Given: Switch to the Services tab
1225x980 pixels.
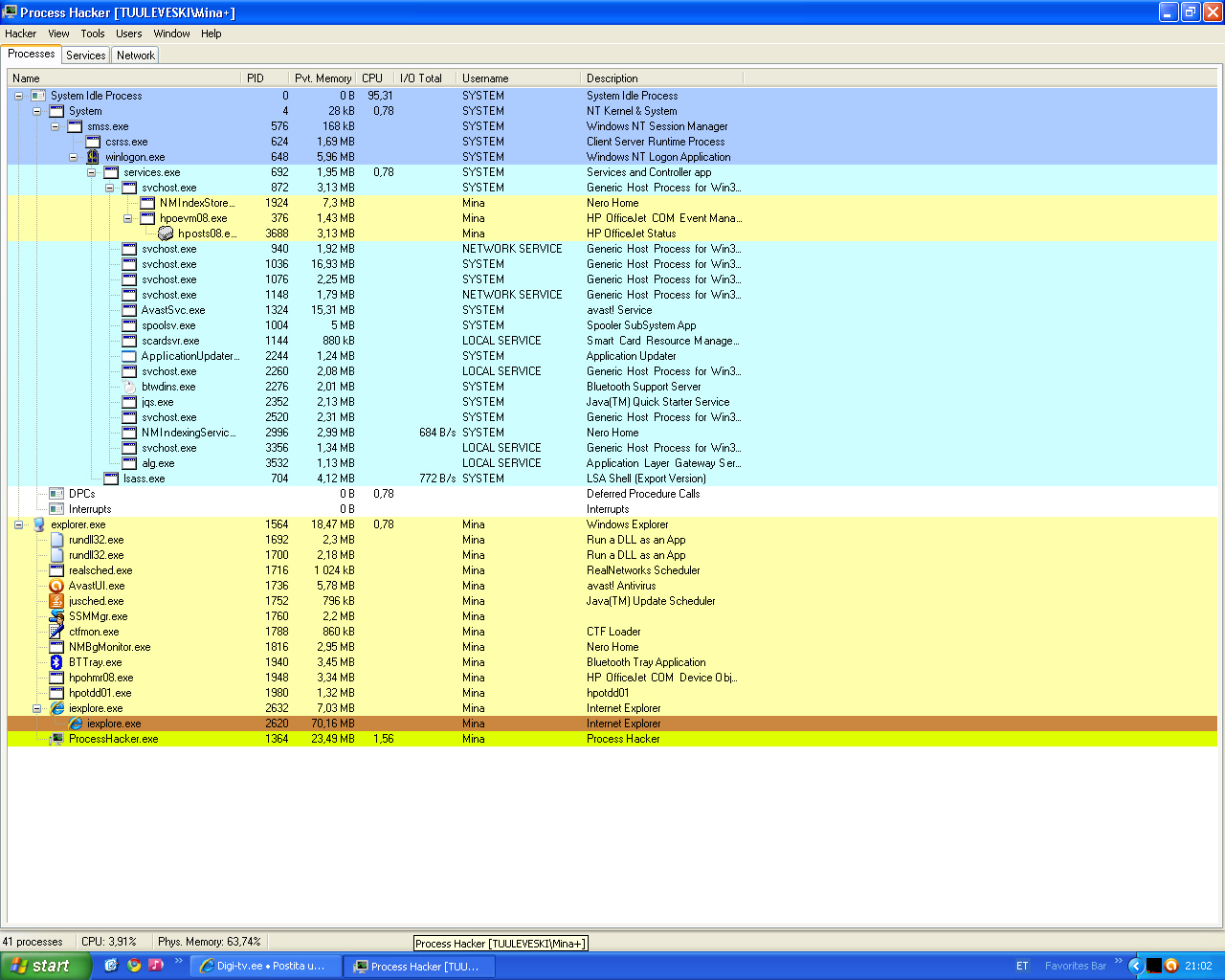Looking at the screenshot, I should 85,56.
